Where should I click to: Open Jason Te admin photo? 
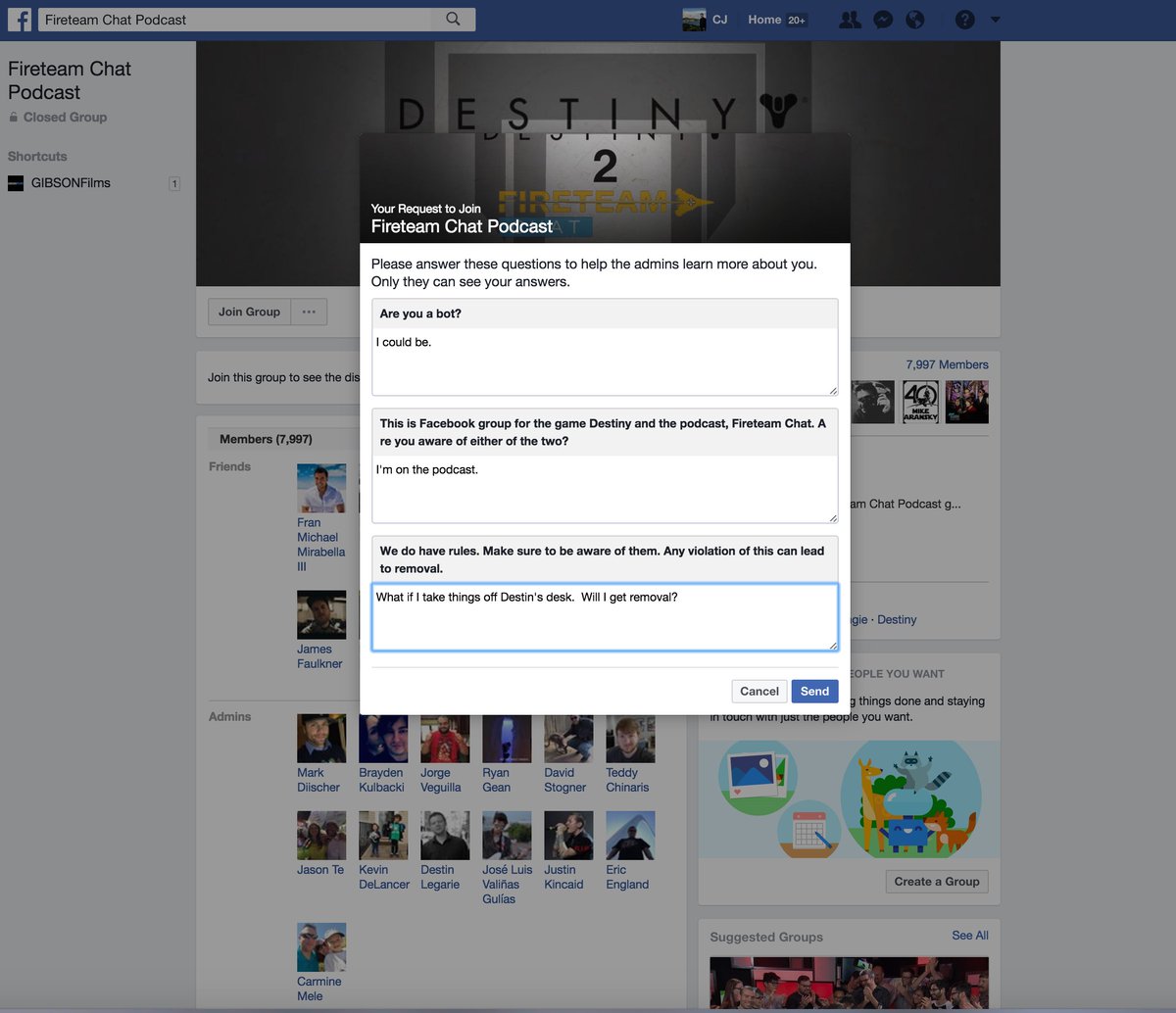(321, 836)
